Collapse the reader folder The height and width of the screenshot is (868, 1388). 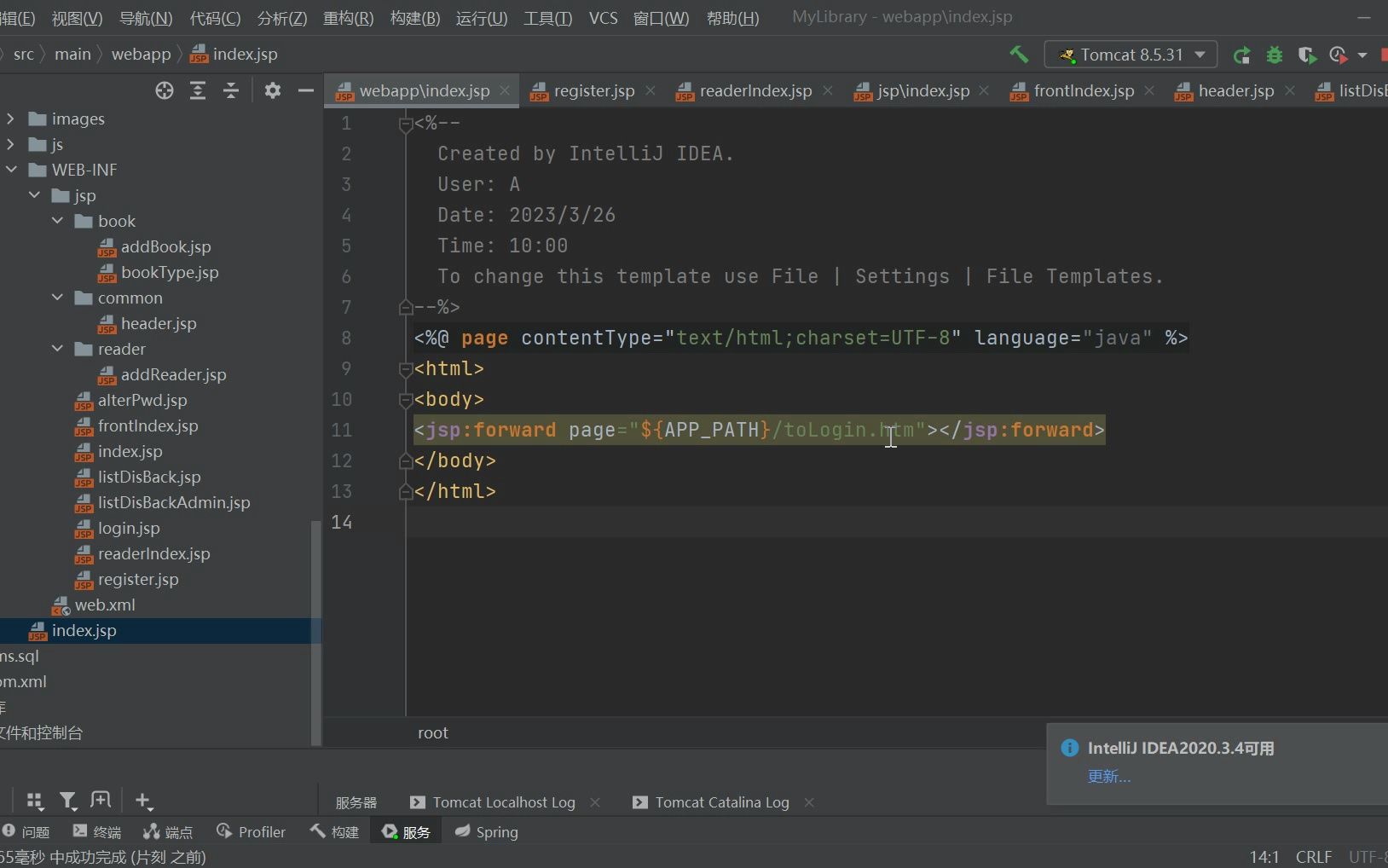[57, 349]
